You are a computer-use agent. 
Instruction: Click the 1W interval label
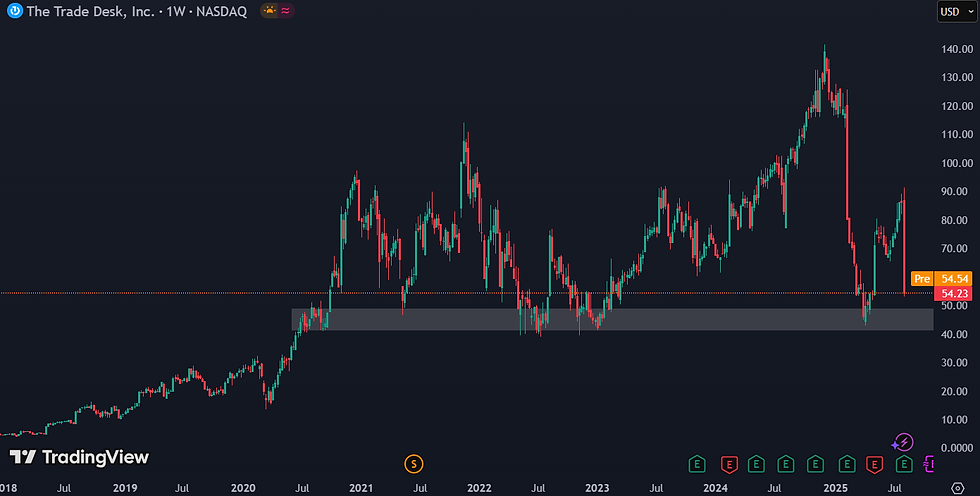pyautogui.click(x=176, y=11)
